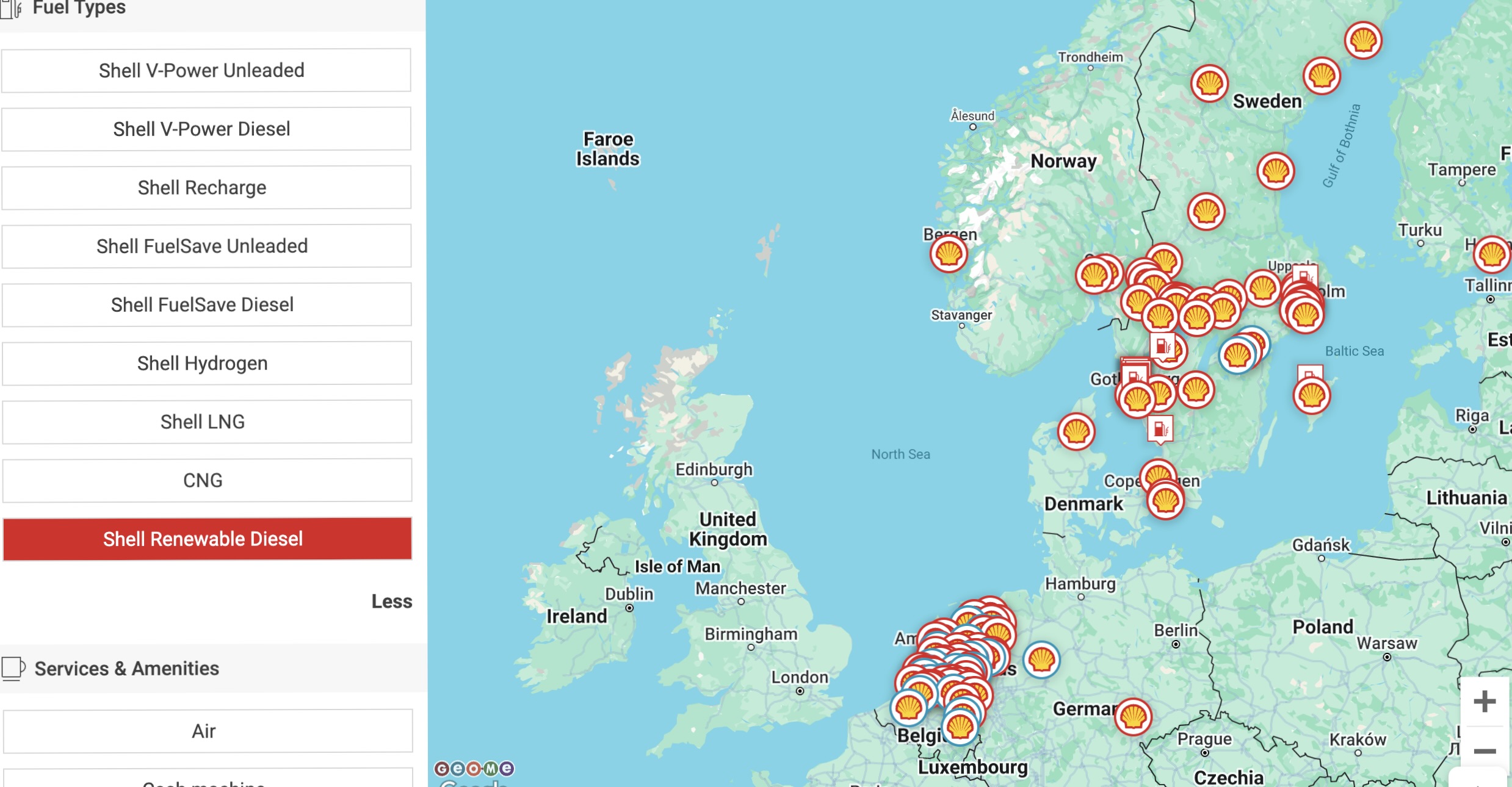Screen dimensions: 1512x787
Task: Click the Edinburgh city label
Action: 714,469
